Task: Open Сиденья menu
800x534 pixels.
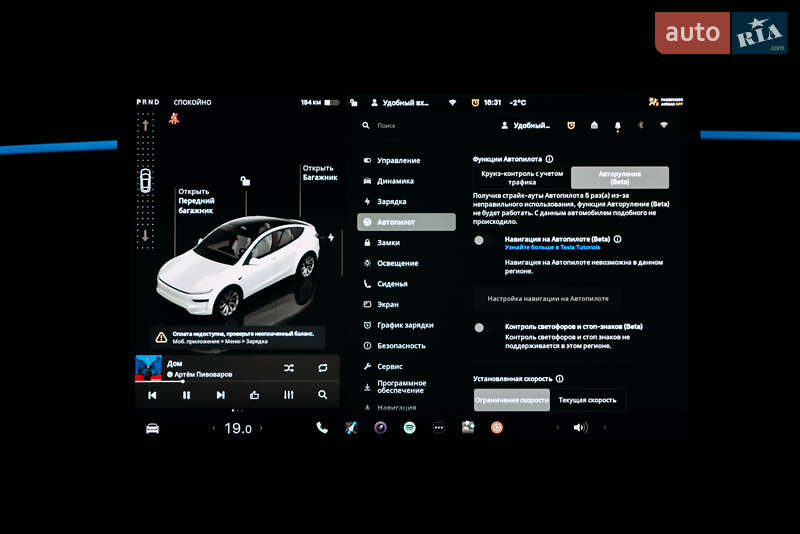Action: [x=406, y=284]
